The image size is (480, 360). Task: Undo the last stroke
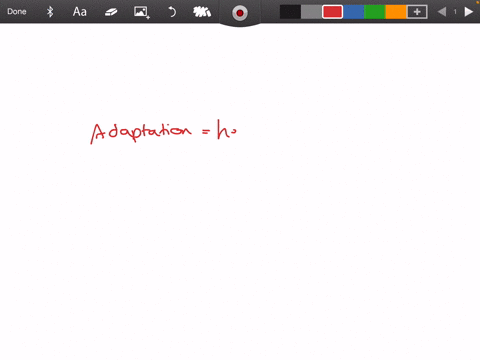(x=172, y=12)
